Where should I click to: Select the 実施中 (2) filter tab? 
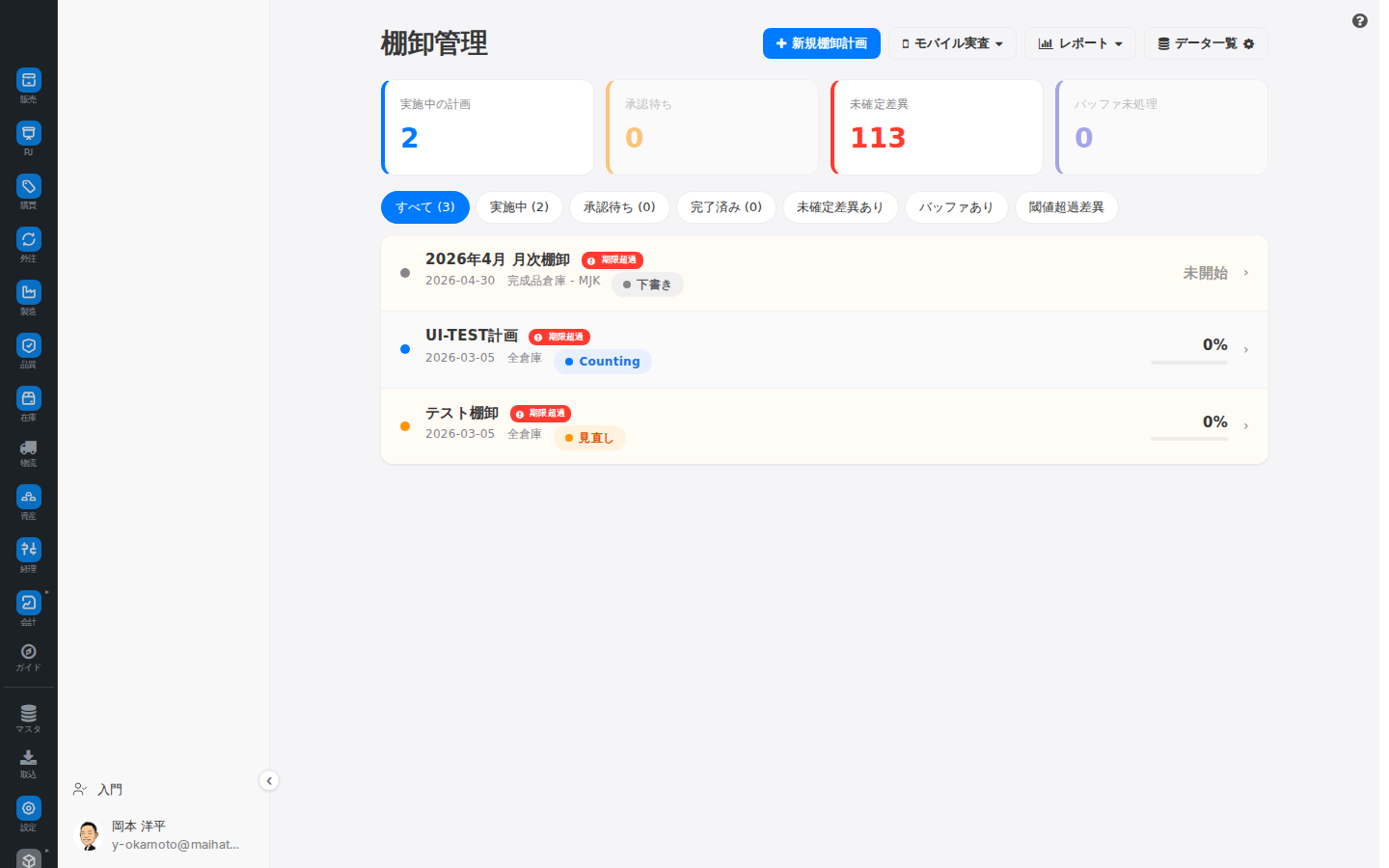pyautogui.click(x=519, y=207)
